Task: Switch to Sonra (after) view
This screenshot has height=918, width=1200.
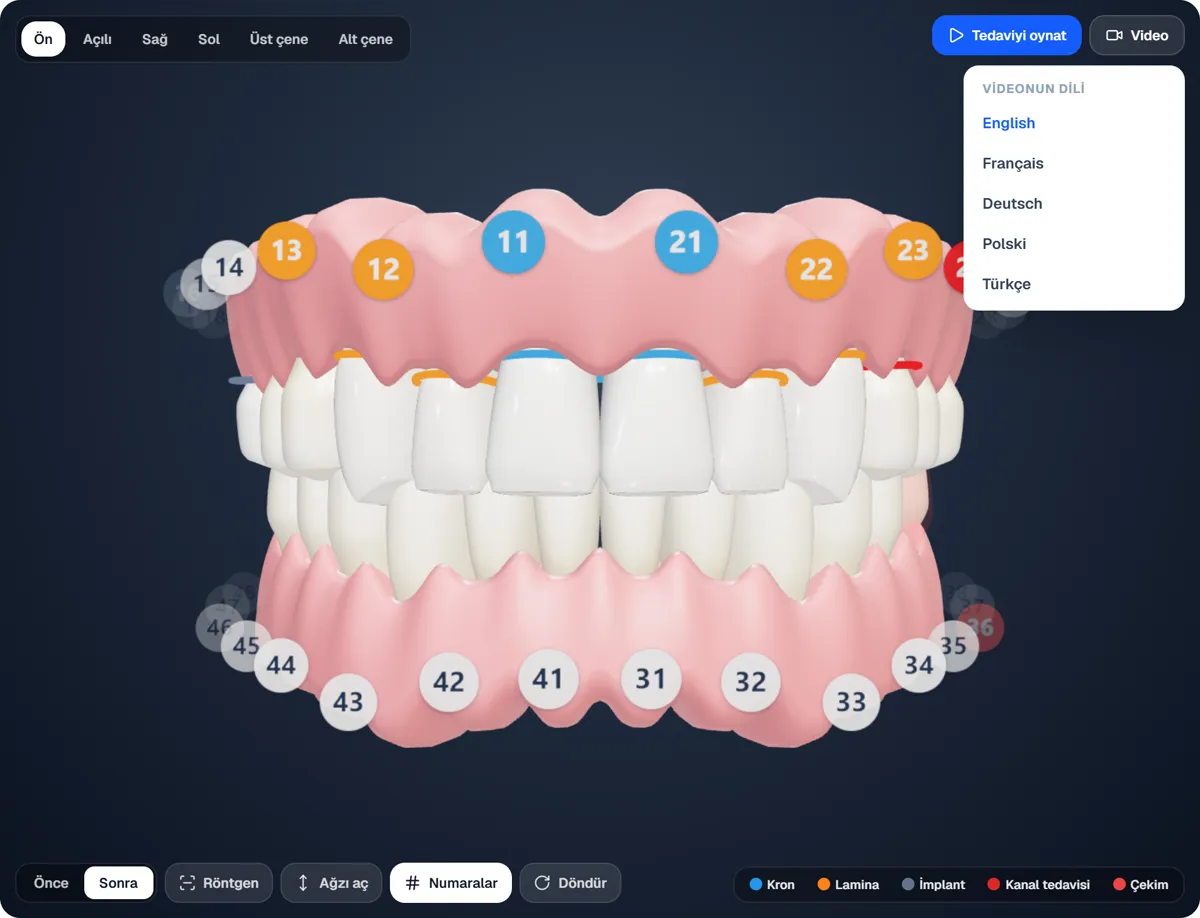Action: point(119,883)
